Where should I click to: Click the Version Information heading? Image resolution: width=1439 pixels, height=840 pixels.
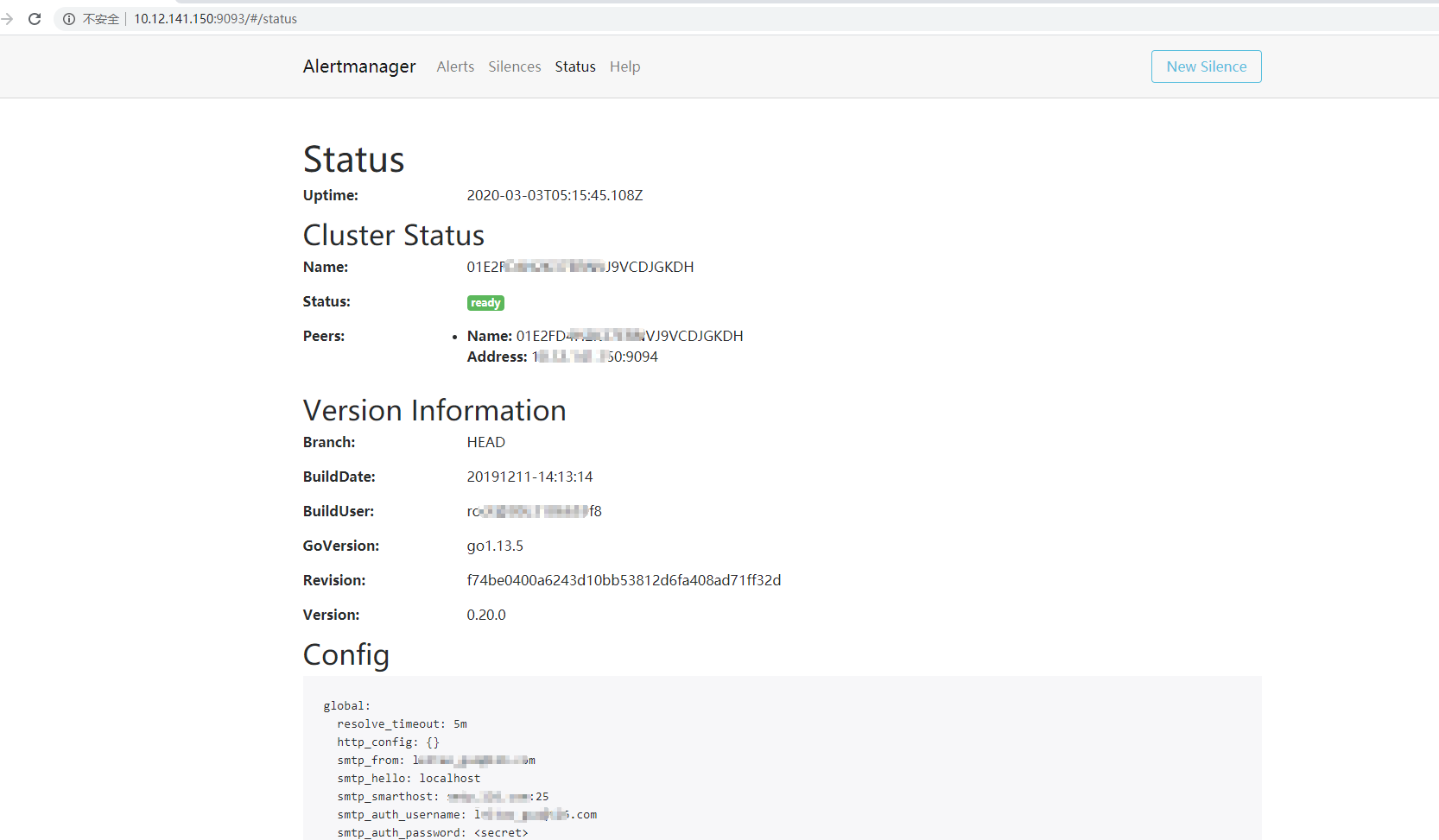[x=434, y=410]
